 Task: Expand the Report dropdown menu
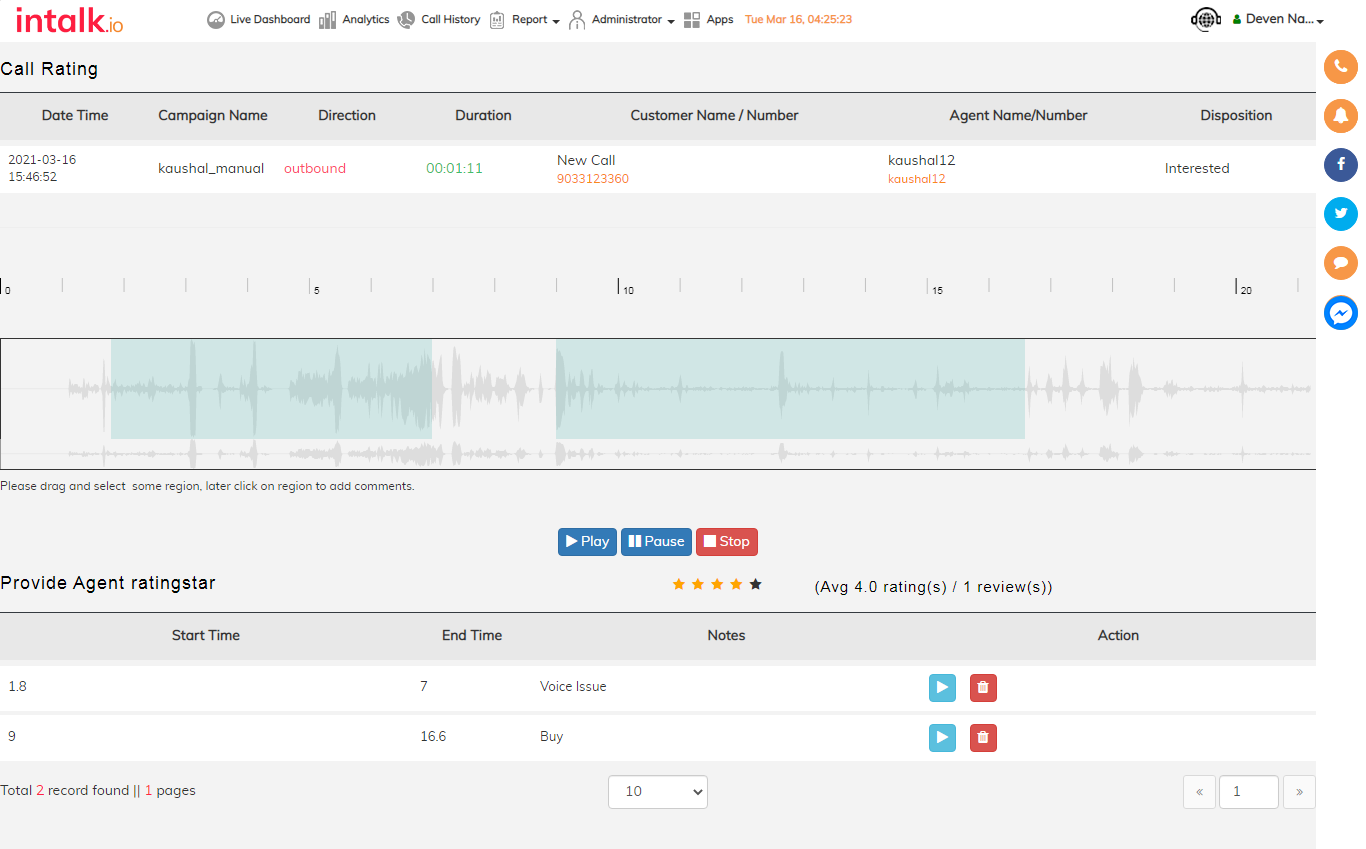(525, 20)
